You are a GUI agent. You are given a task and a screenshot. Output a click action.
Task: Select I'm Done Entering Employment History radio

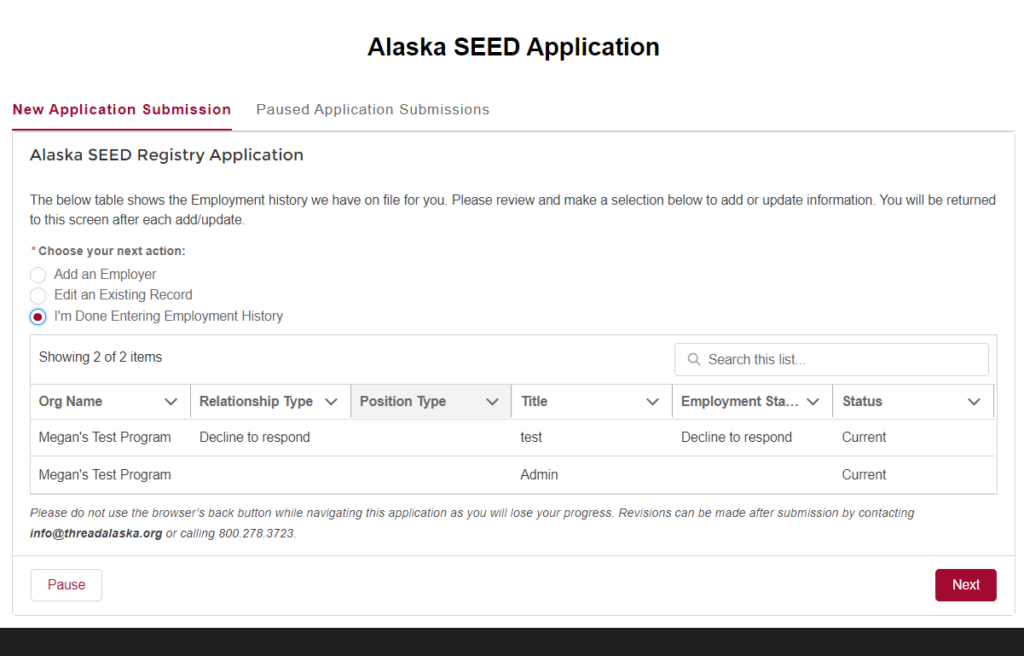coord(38,317)
